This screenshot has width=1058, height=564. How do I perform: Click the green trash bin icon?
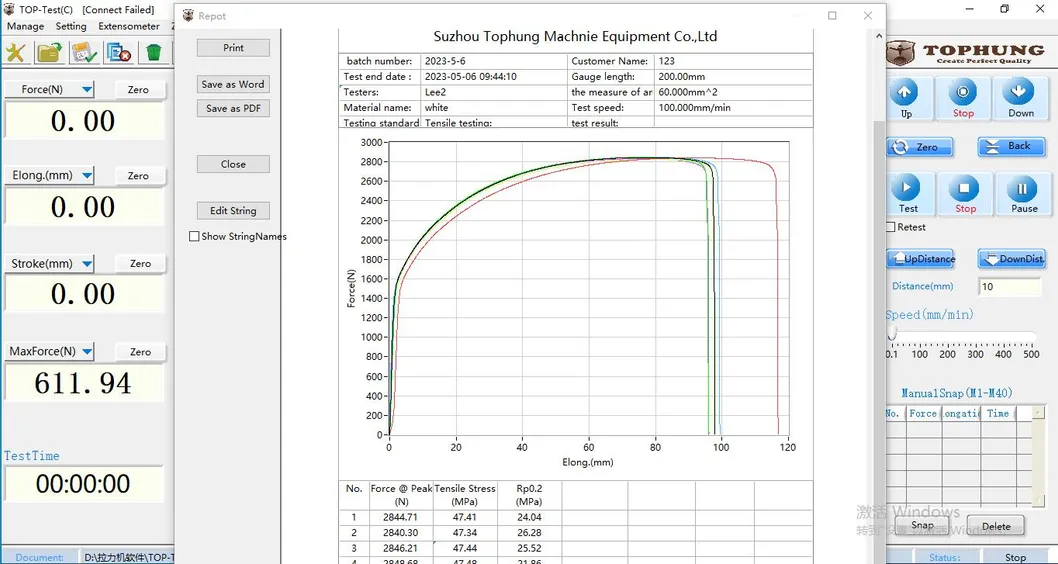pos(153,52)
